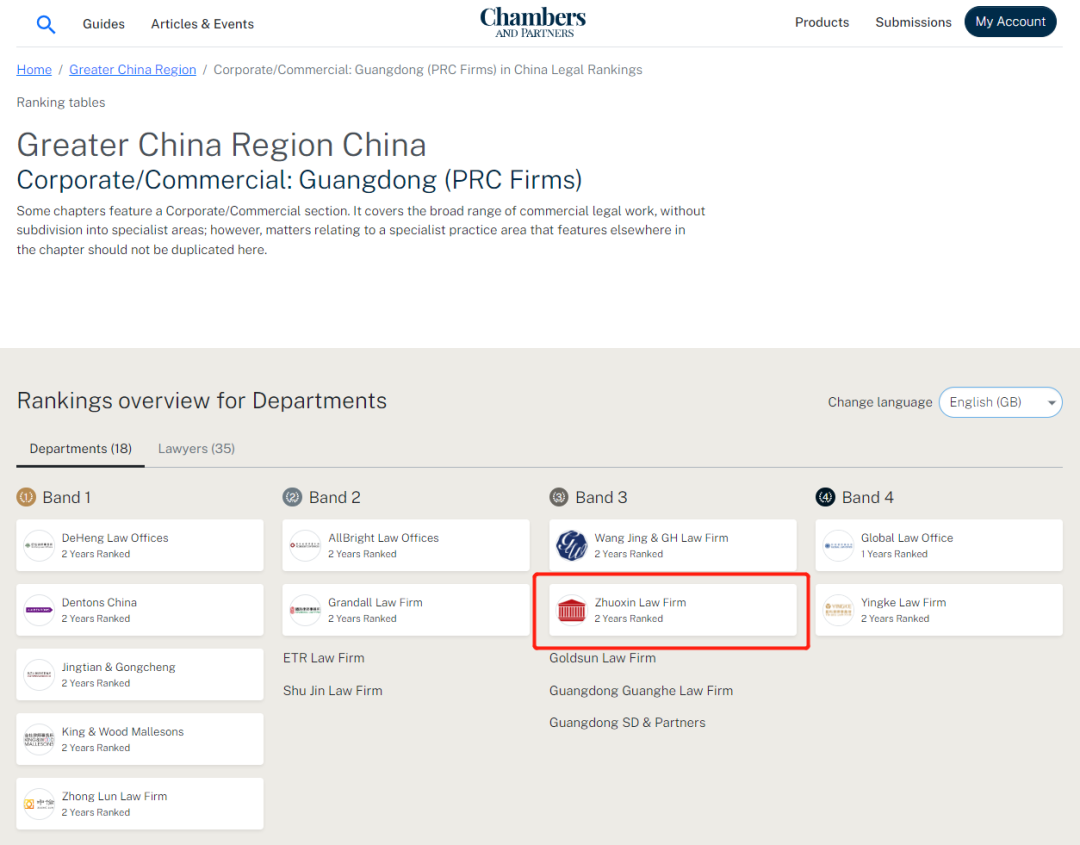Click the Rankings overview for Departments heading
This screenshot has height=845, width=1080.
pyautogui.click(x=202, y=400)
